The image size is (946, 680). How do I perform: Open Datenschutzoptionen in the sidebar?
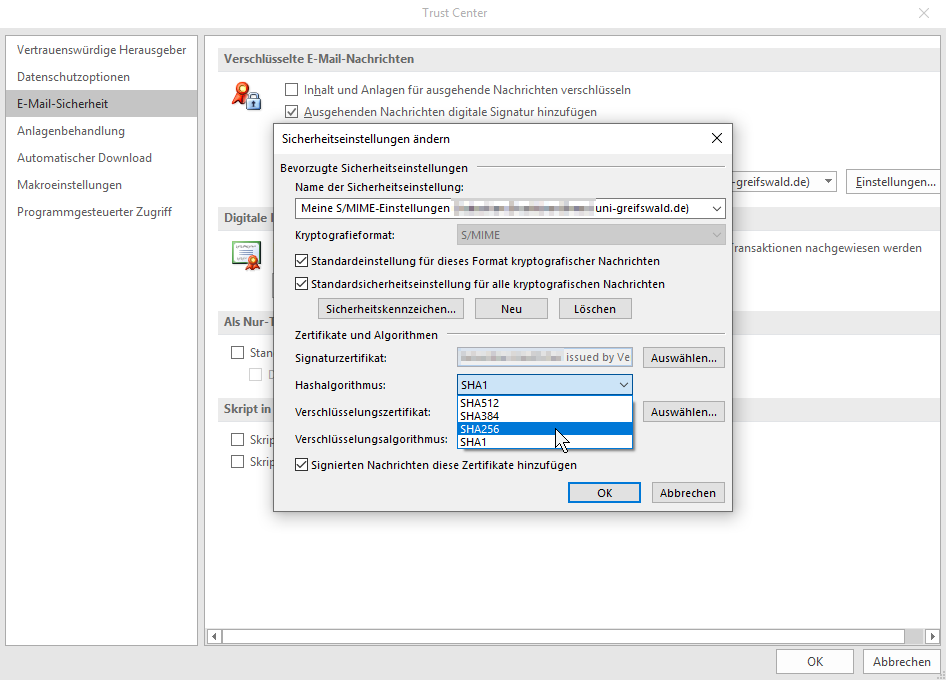[x=73, y=77]
